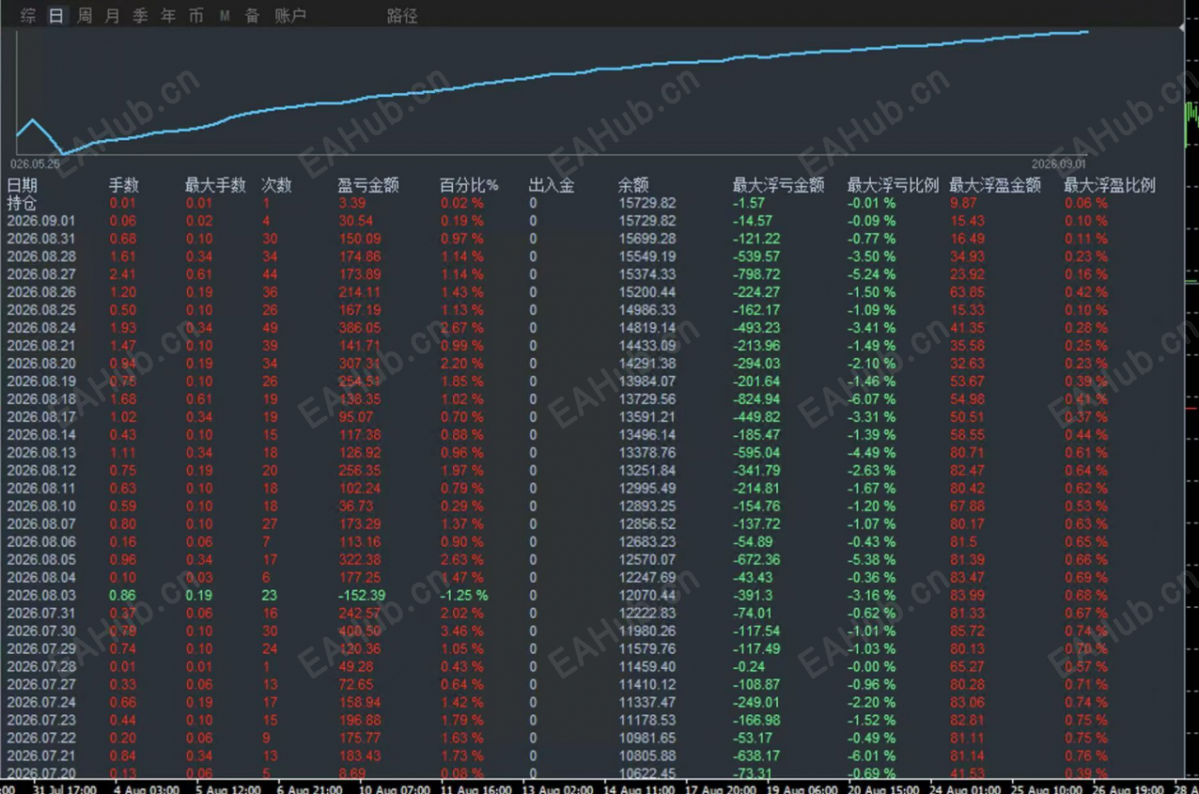This screenshot has height=794, width=1199.
Task: Click the 9.87 floating profit cell
Action: point(963,203)
